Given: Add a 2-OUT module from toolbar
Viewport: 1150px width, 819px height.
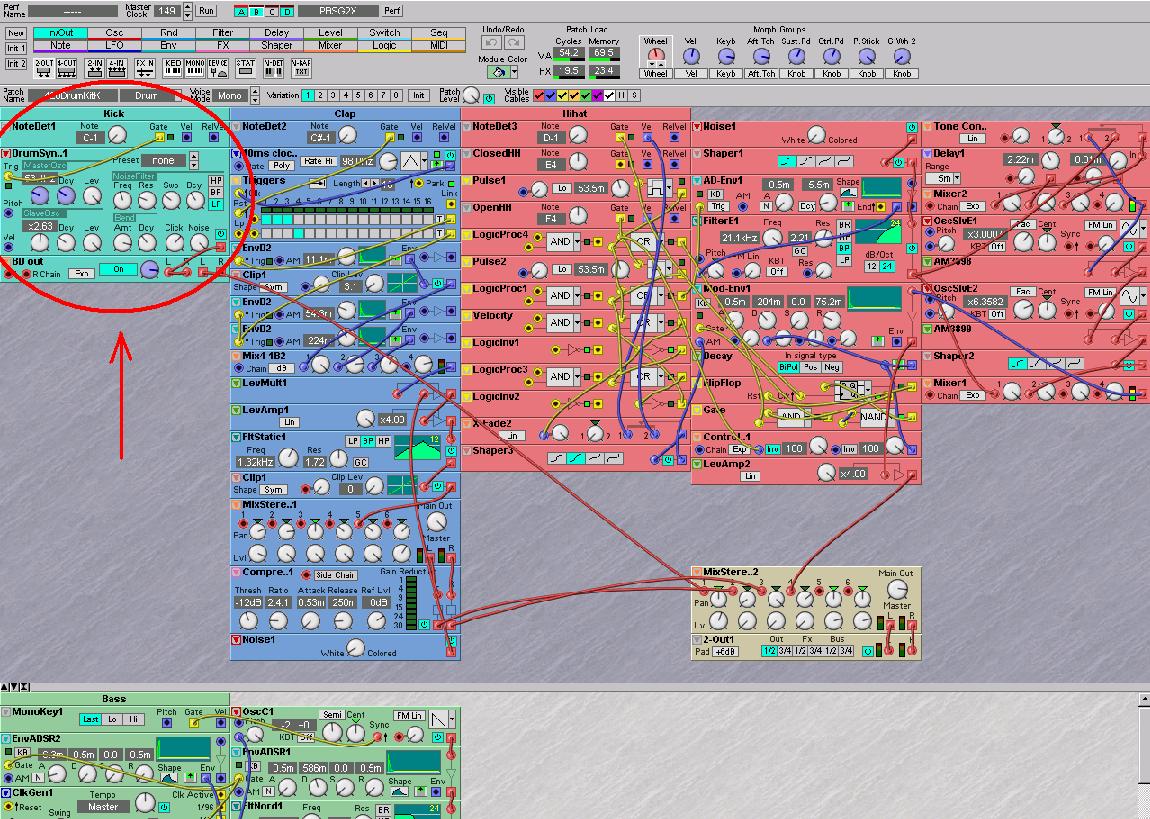Looking at the screenshot, I should point(43,67).
